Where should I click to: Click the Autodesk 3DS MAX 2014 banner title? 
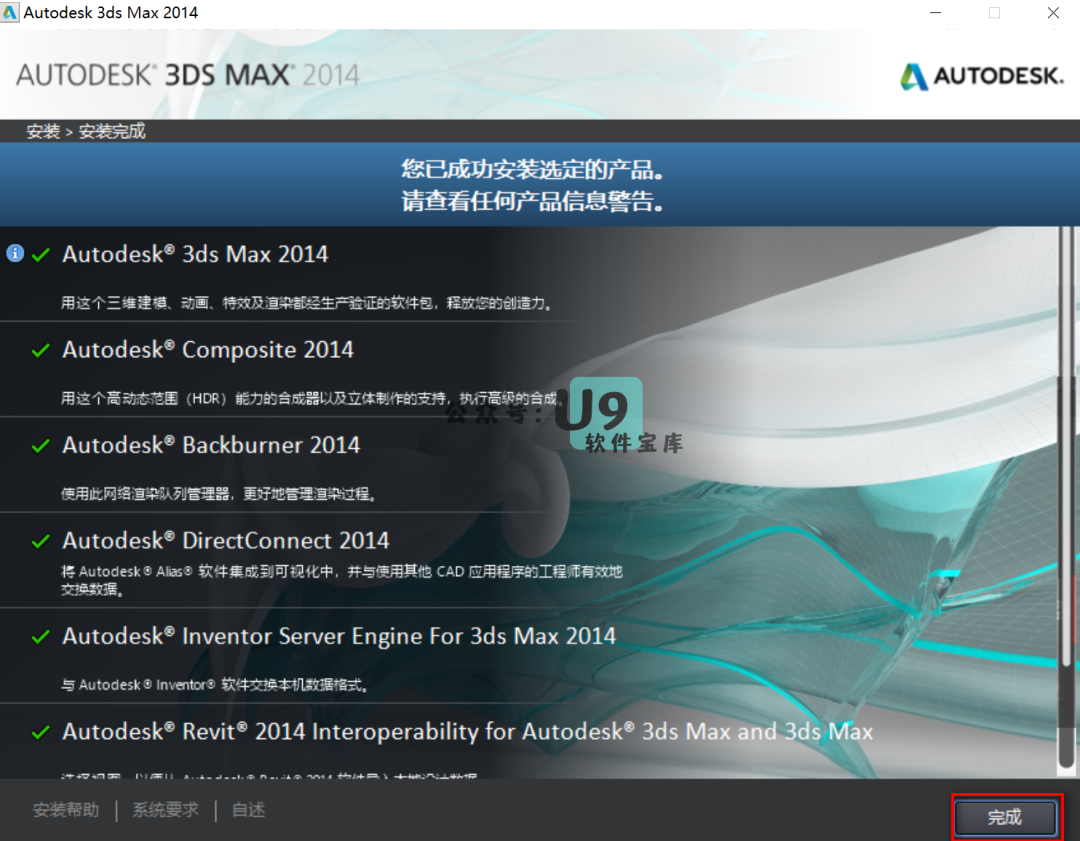coord(187,76)
